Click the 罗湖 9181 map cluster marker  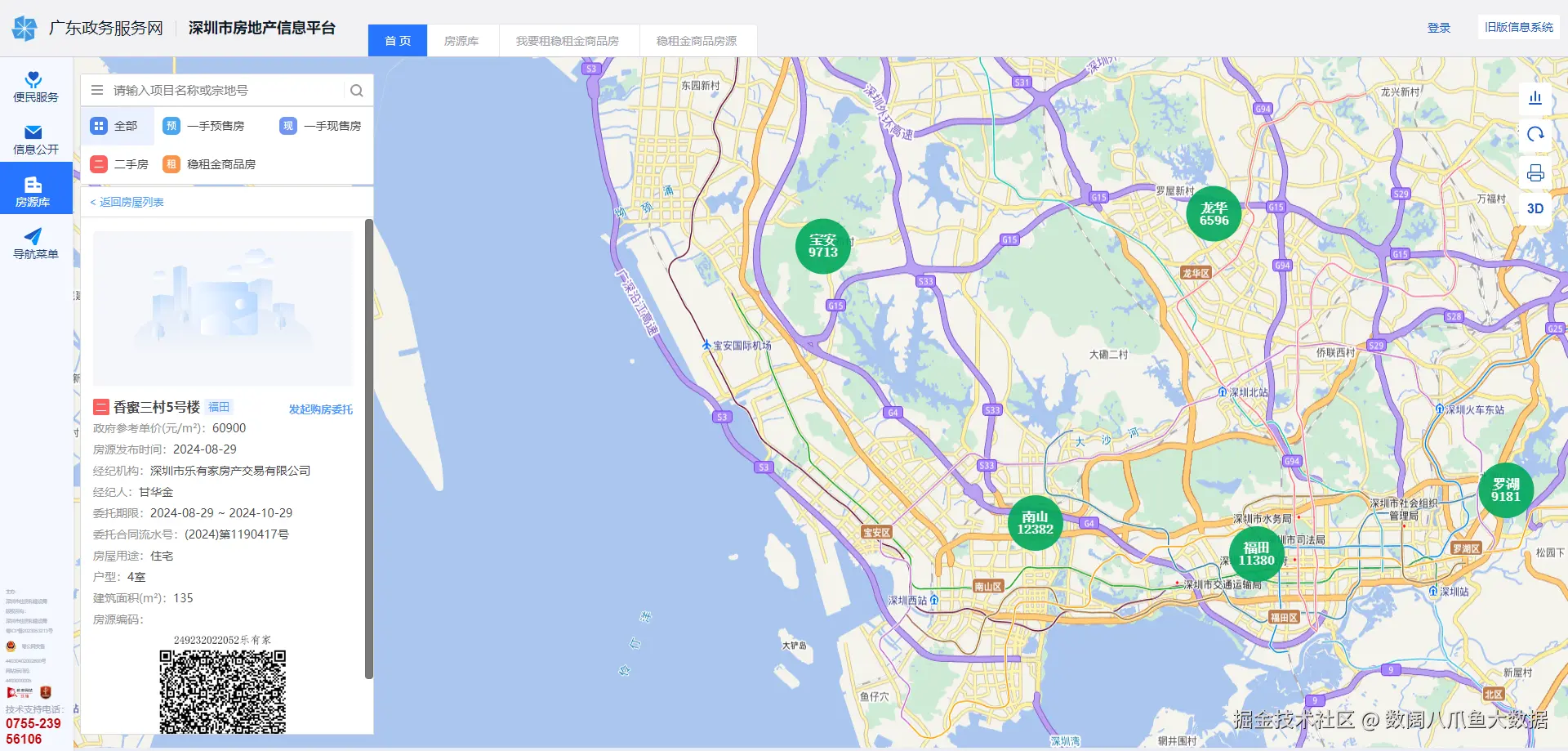1506,490
